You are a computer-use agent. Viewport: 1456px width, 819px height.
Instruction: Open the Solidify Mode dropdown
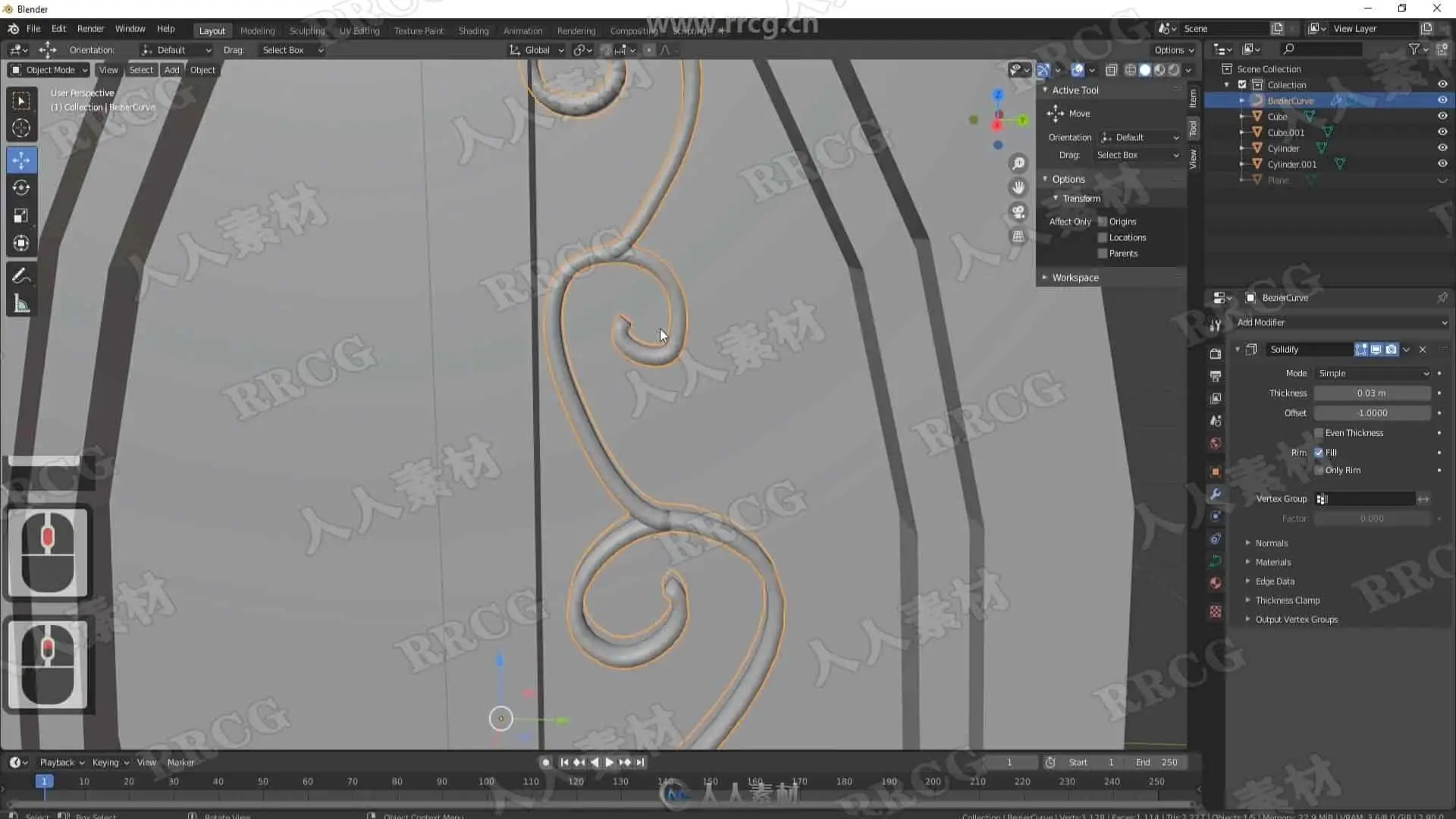point(1373,373)
